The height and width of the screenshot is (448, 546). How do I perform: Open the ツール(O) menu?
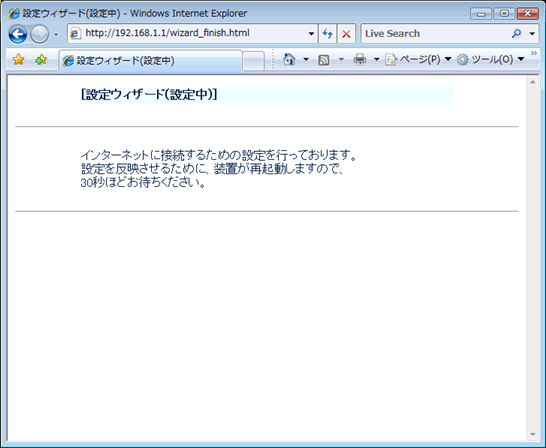pyautogui.click(x=491, y=60)
